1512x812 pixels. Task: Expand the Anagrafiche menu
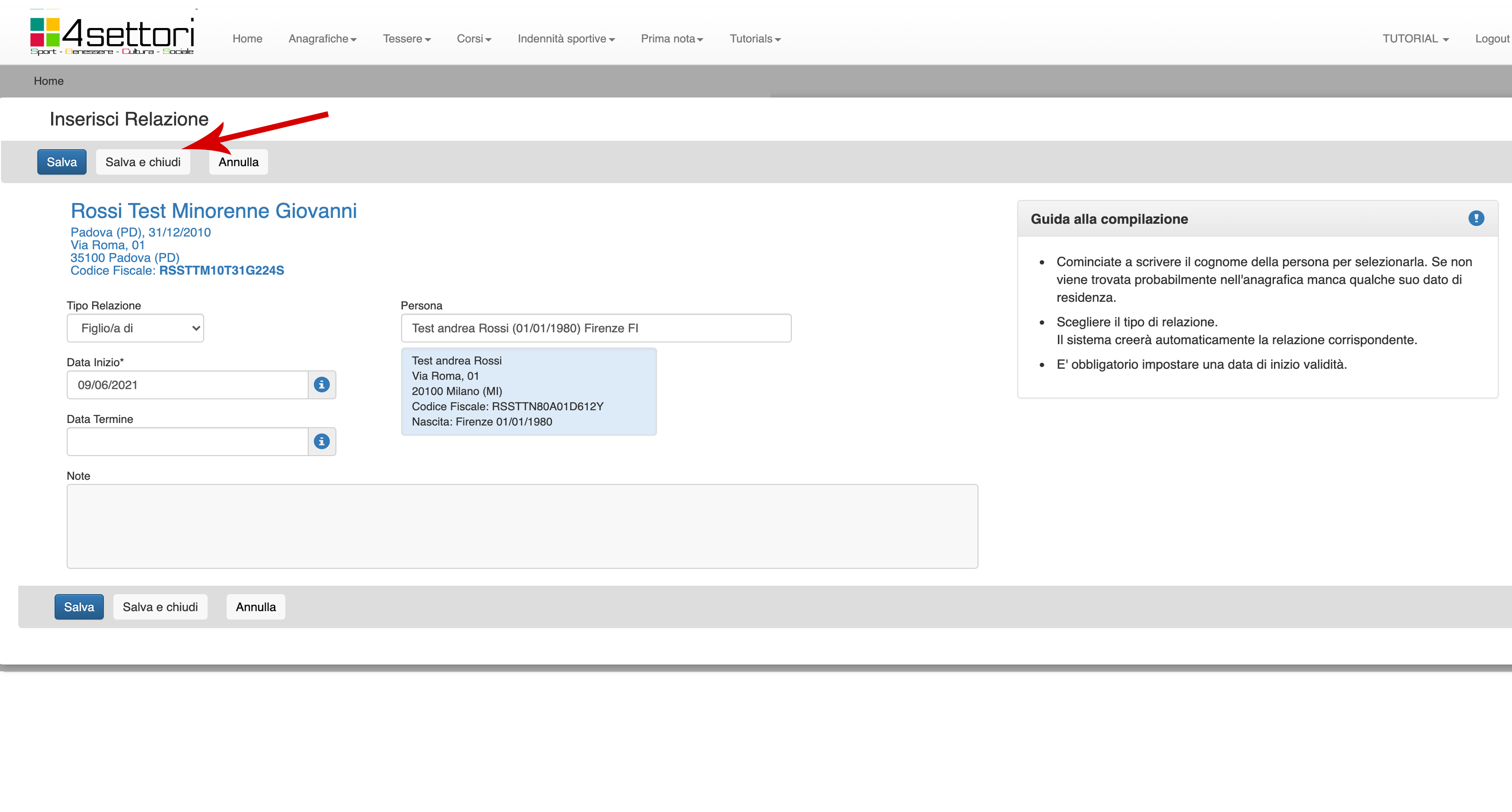(322, 39)
